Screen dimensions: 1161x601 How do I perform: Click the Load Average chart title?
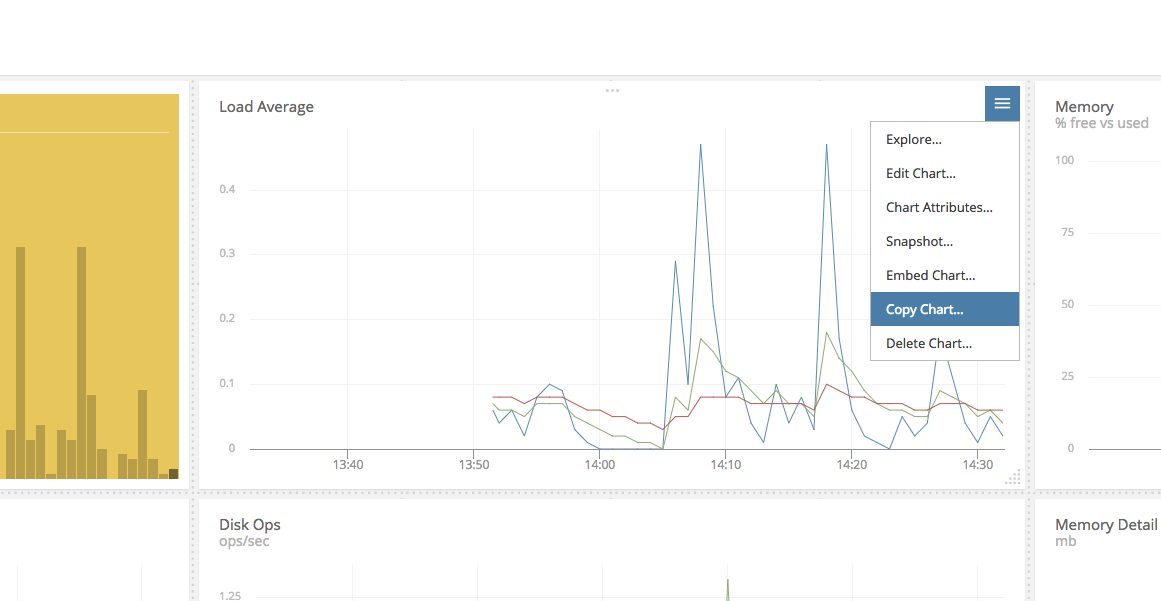coord(266,106)
